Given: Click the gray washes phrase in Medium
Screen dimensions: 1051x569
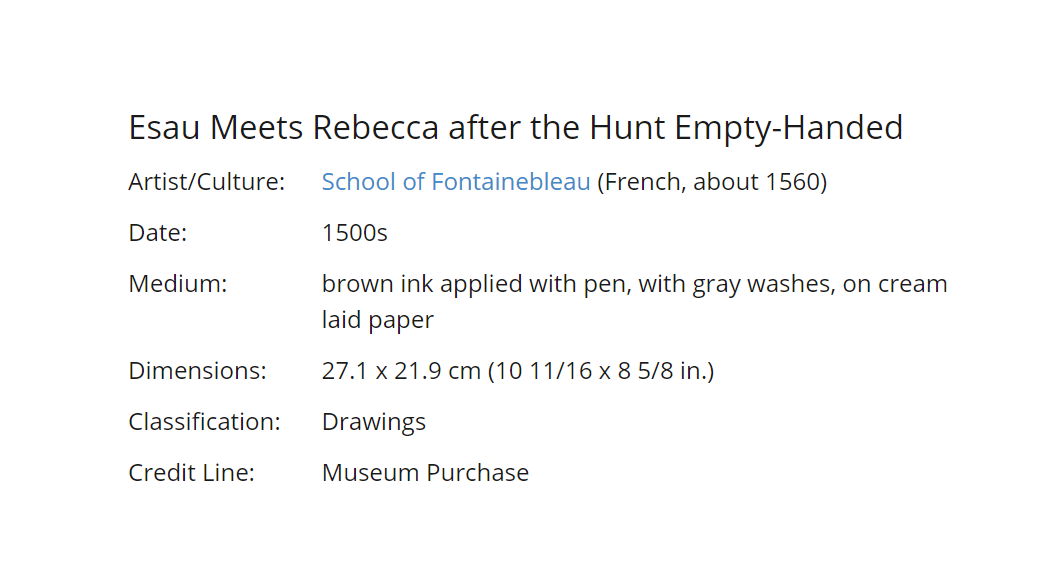Looking at the screenshot, I should click(x=763, y=284).
